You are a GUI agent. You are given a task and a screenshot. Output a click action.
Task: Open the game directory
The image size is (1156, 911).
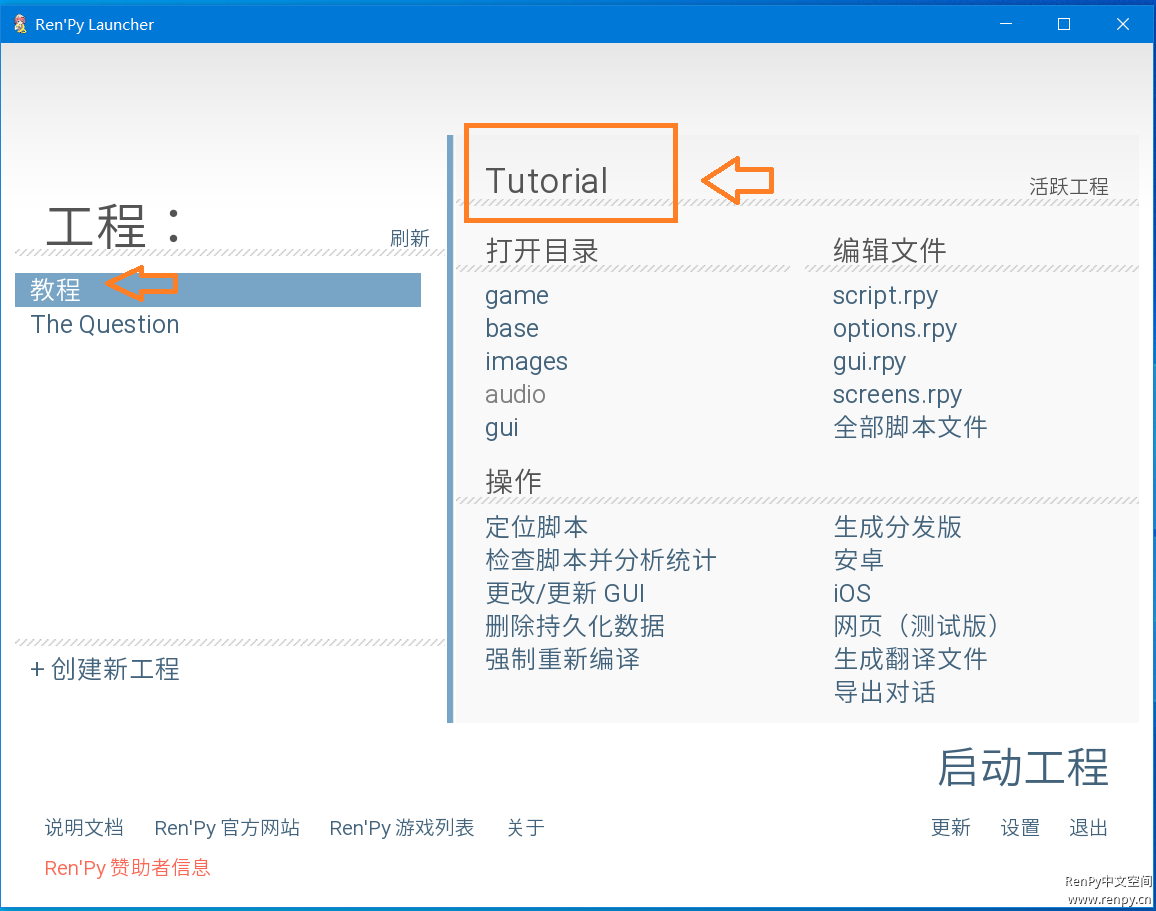point(516,296)
